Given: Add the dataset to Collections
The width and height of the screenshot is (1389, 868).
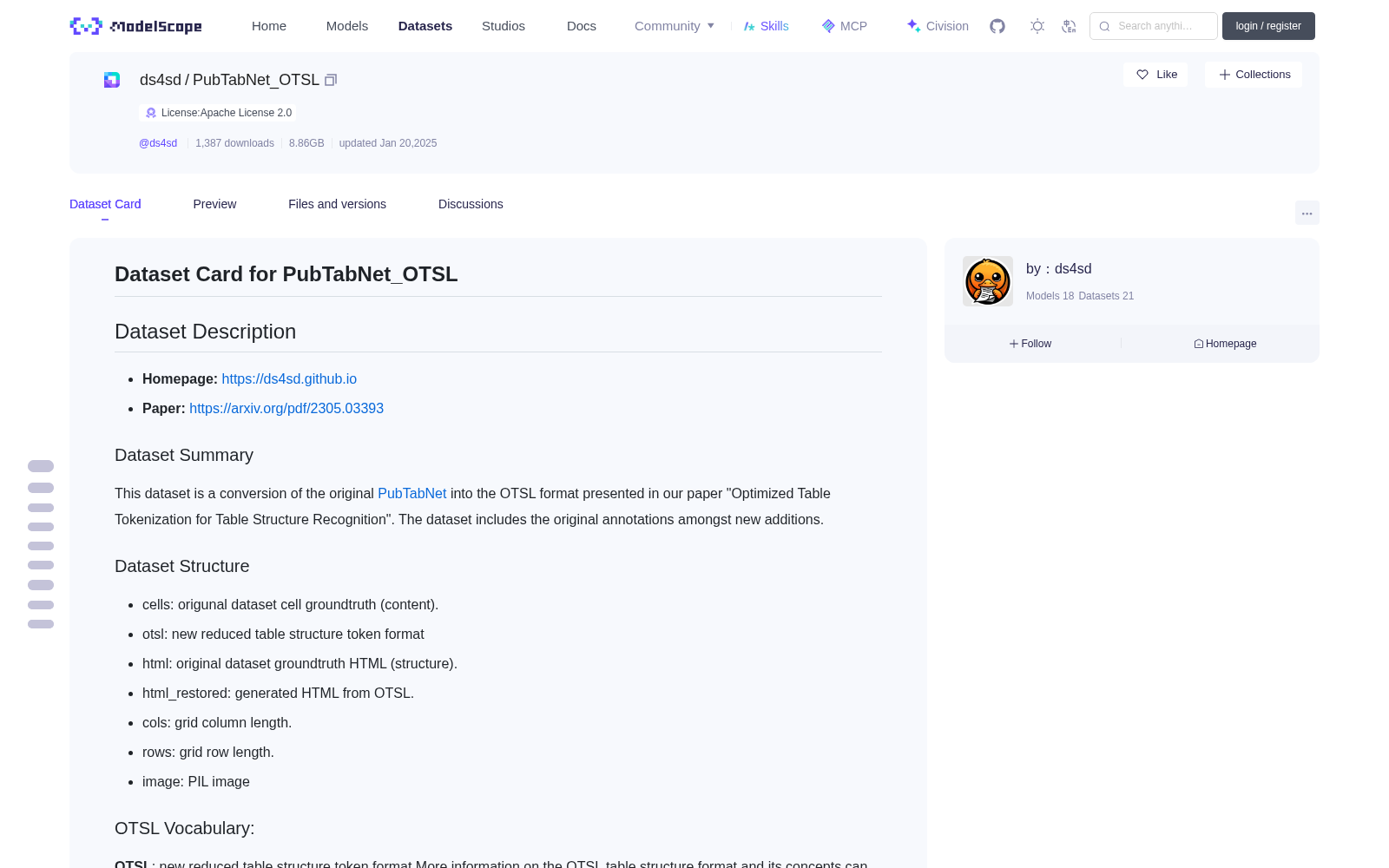Looking at the screenshot, I should (x=1254, y=75).
